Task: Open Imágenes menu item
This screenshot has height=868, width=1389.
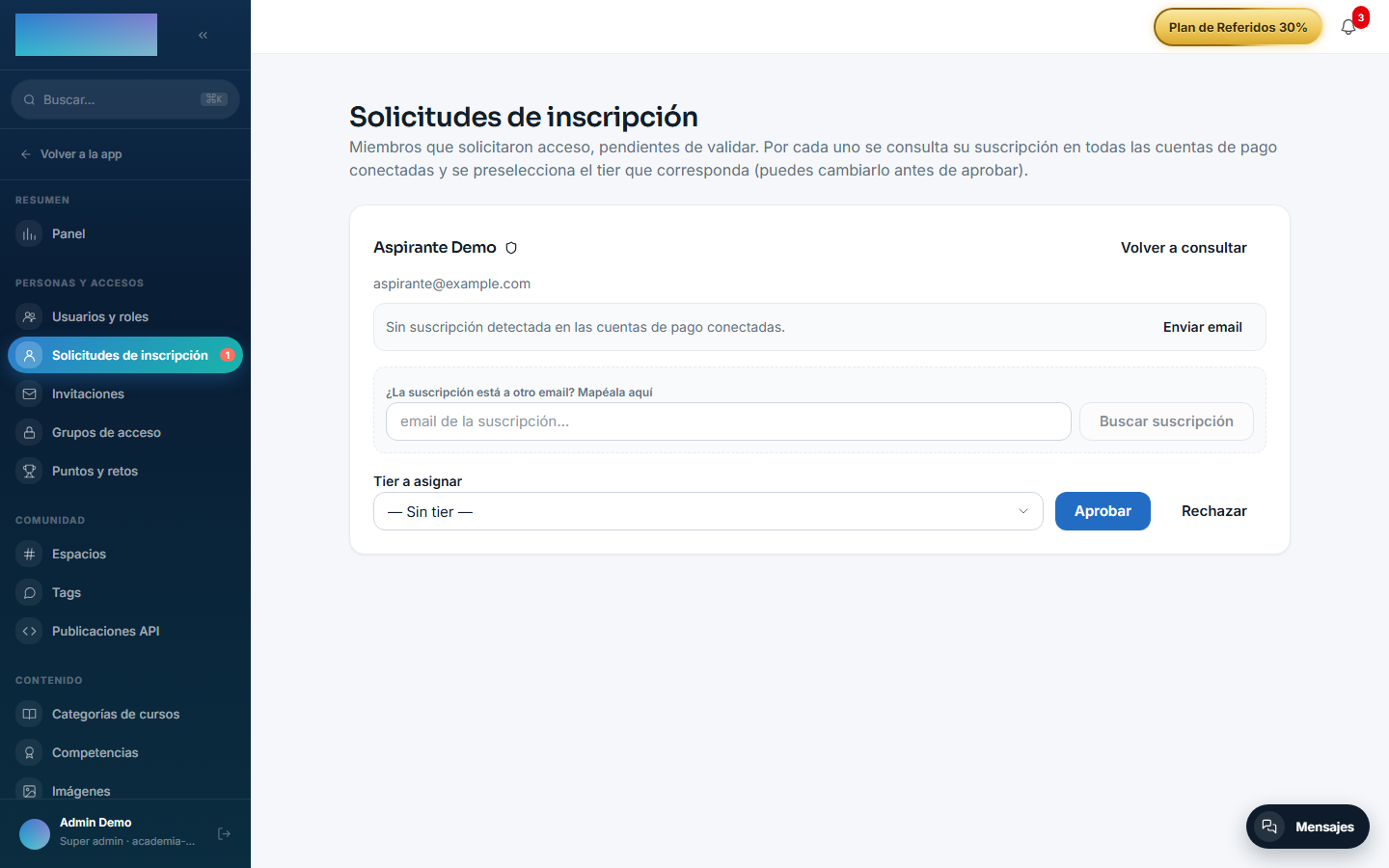Action: [125, 789]
